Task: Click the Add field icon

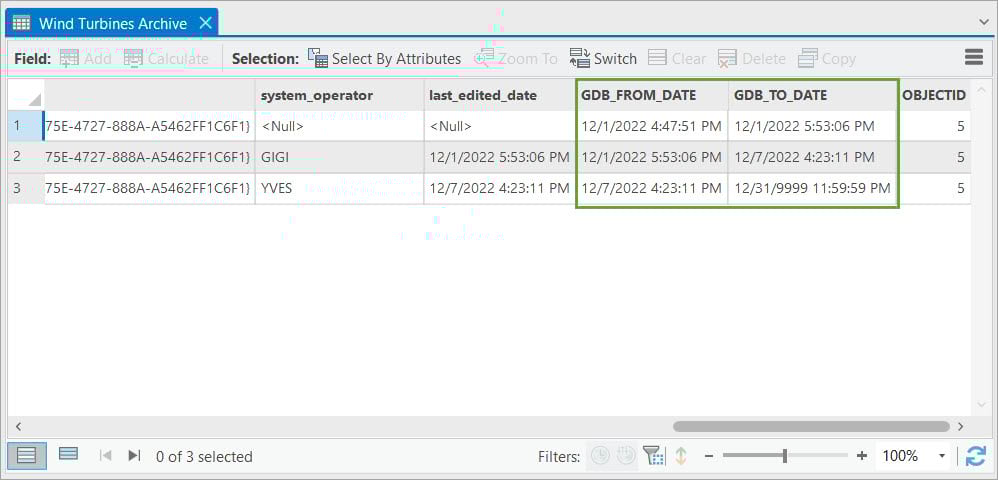Action: 69,59
